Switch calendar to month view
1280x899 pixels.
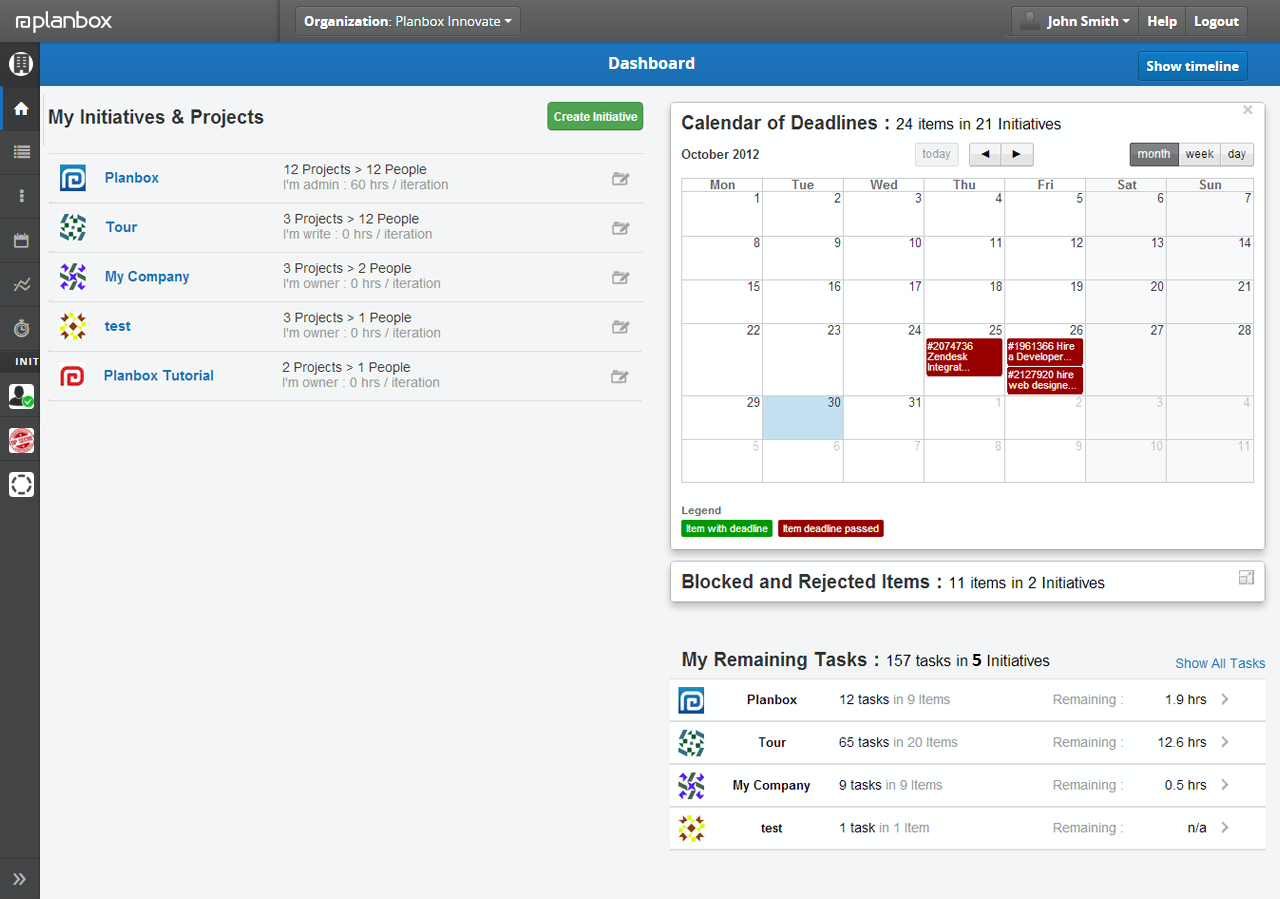coord(1153,154)
